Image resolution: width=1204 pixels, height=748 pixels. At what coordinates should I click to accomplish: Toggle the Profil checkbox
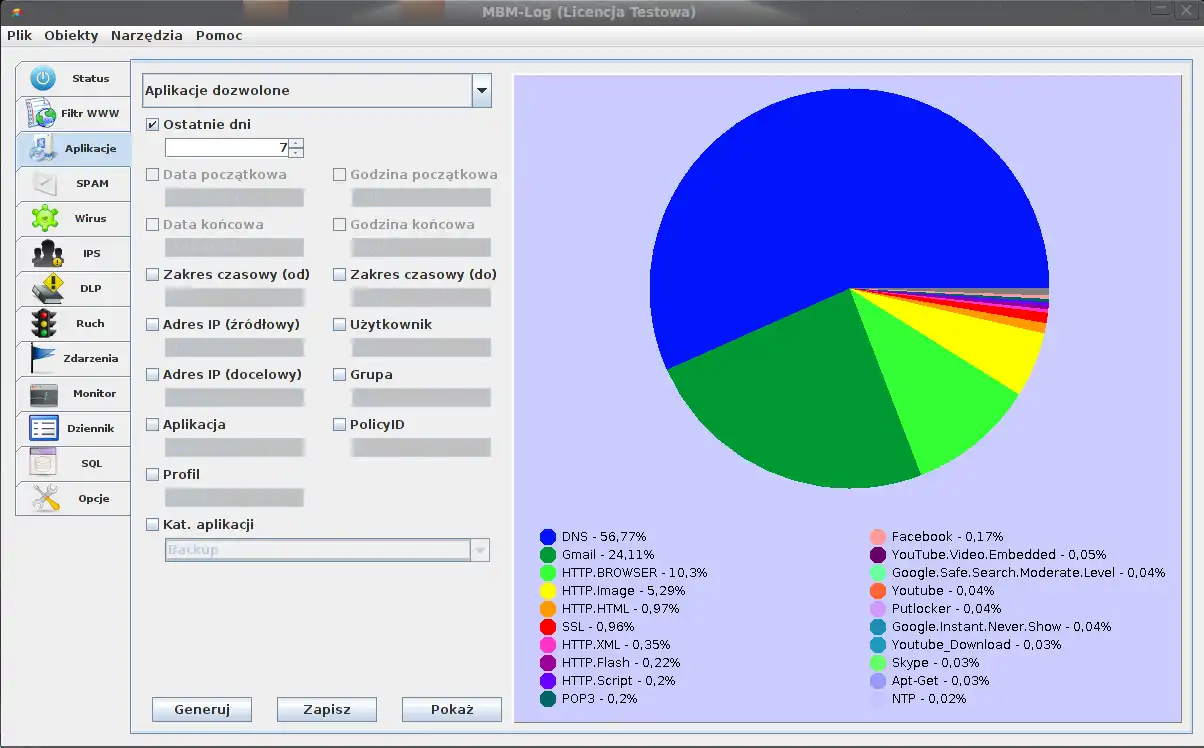coord(153,474)
